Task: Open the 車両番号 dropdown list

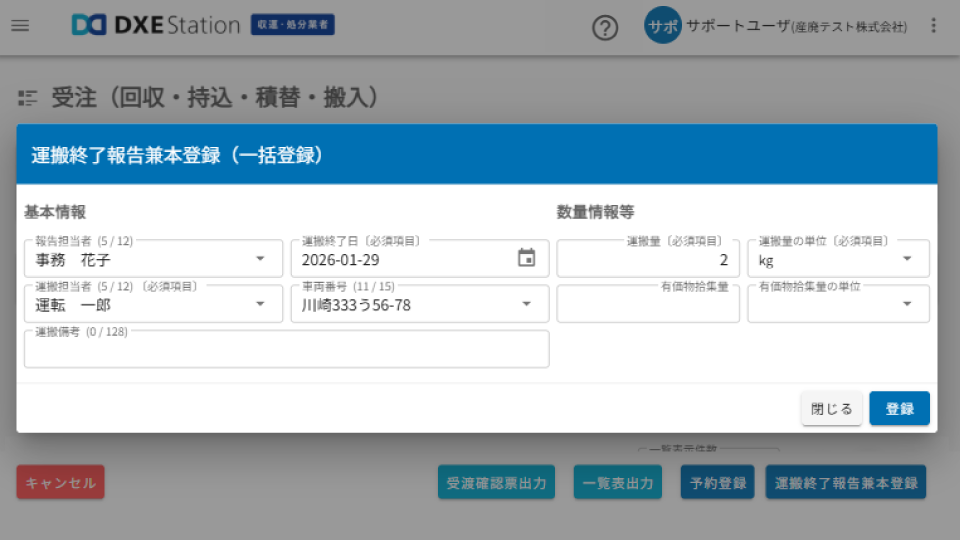Action: coord(526,304)
